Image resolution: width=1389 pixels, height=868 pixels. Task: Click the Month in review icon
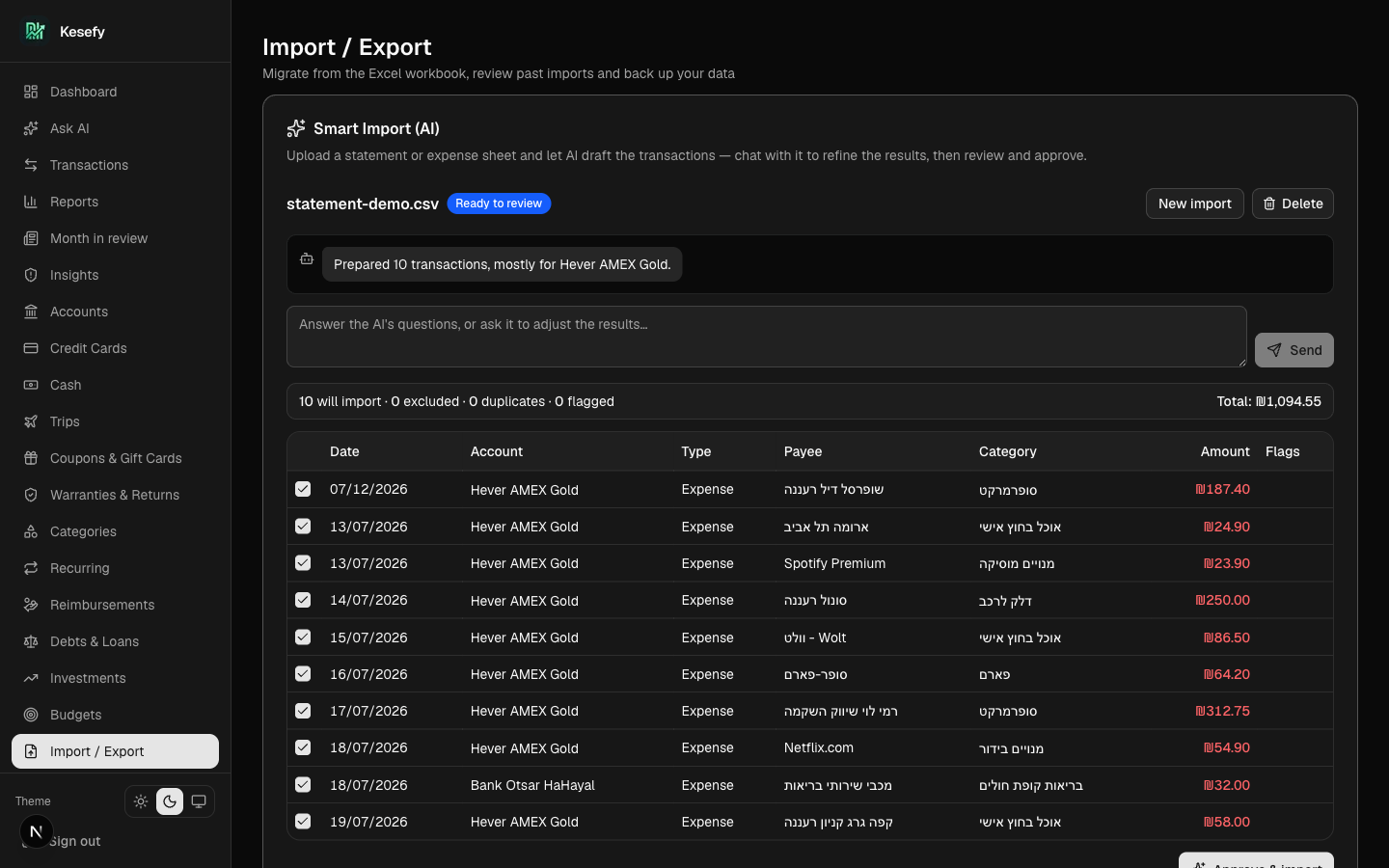pyautogui.click(x=31, y=238)
